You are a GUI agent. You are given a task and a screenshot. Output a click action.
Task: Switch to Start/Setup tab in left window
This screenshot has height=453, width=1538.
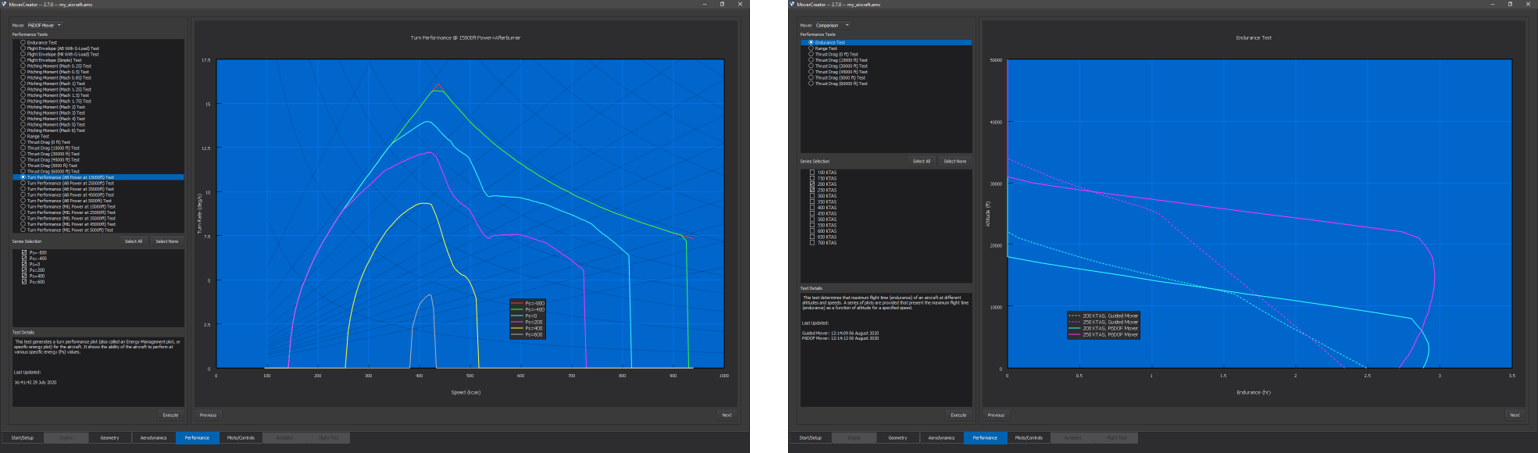pos(22,438)
